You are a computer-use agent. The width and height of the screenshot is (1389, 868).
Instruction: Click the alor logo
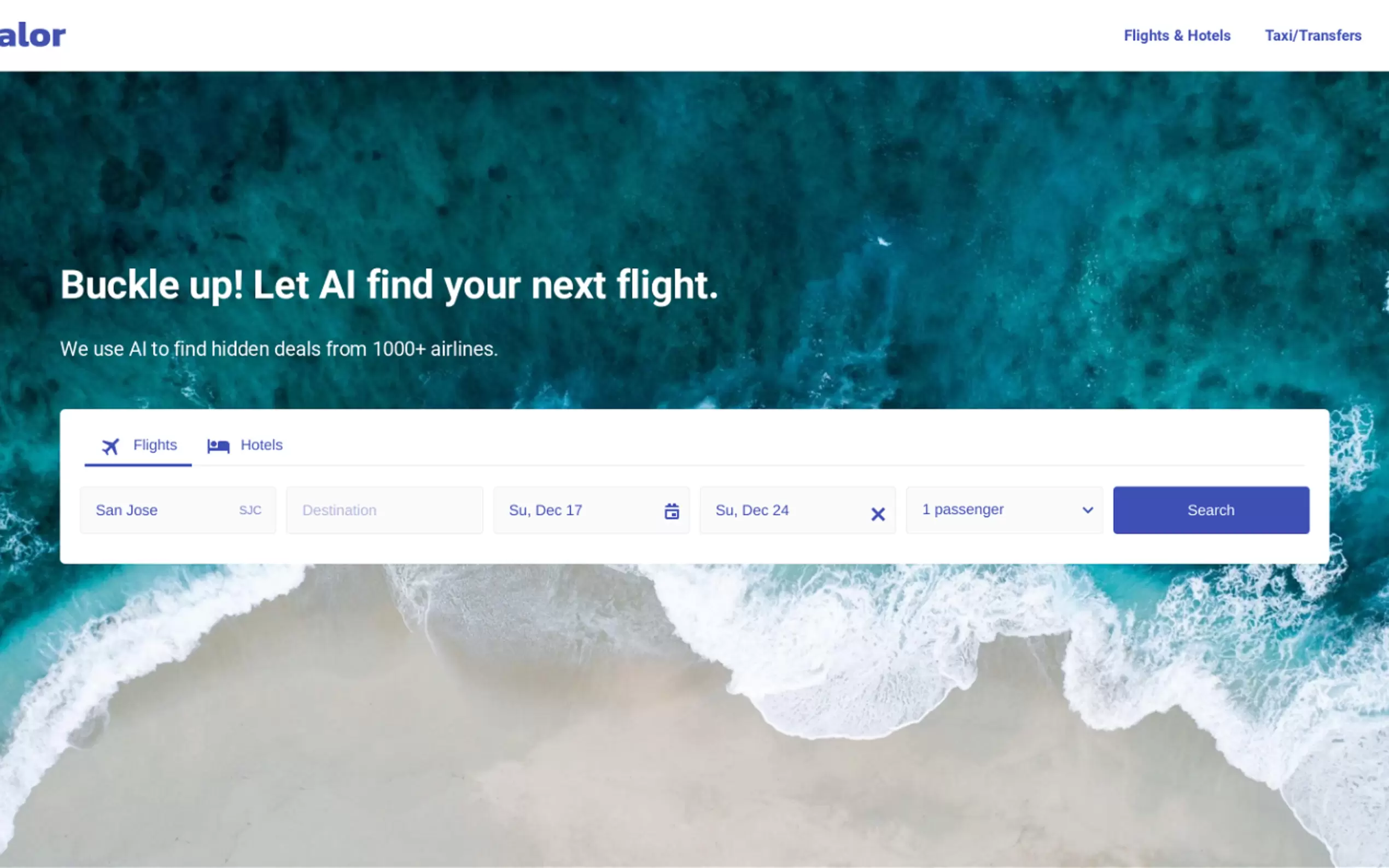[33, 36]
